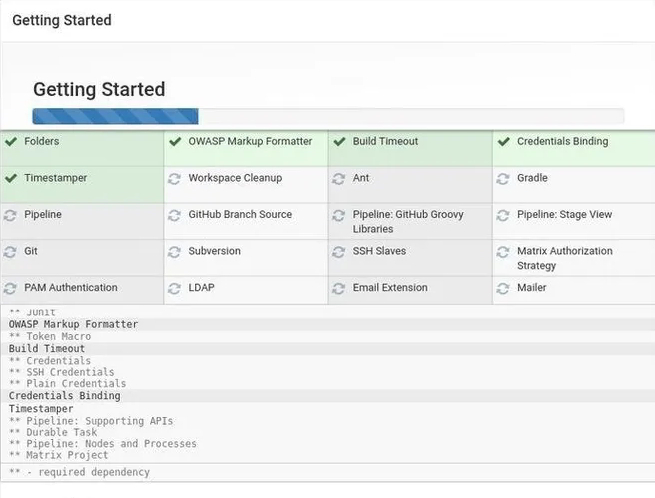The width and height of the screenshot is (655, 498).
Task: Click the pending sync icon beside Subversion
Action: pos(175,252)
